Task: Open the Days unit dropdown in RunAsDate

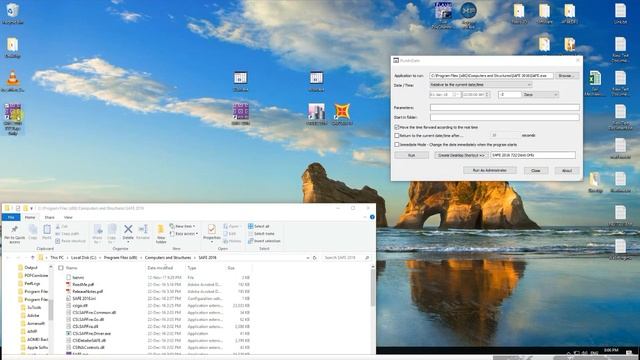Action: (x=540, y=95)
